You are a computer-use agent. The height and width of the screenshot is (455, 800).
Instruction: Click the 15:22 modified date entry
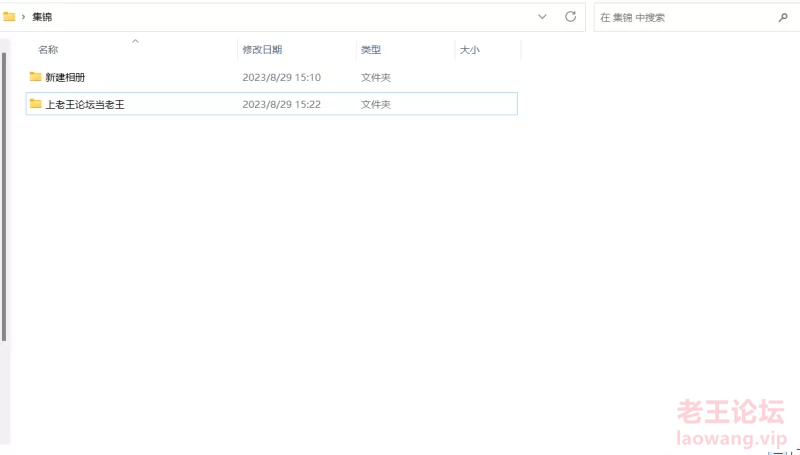[x=281, y=104]
